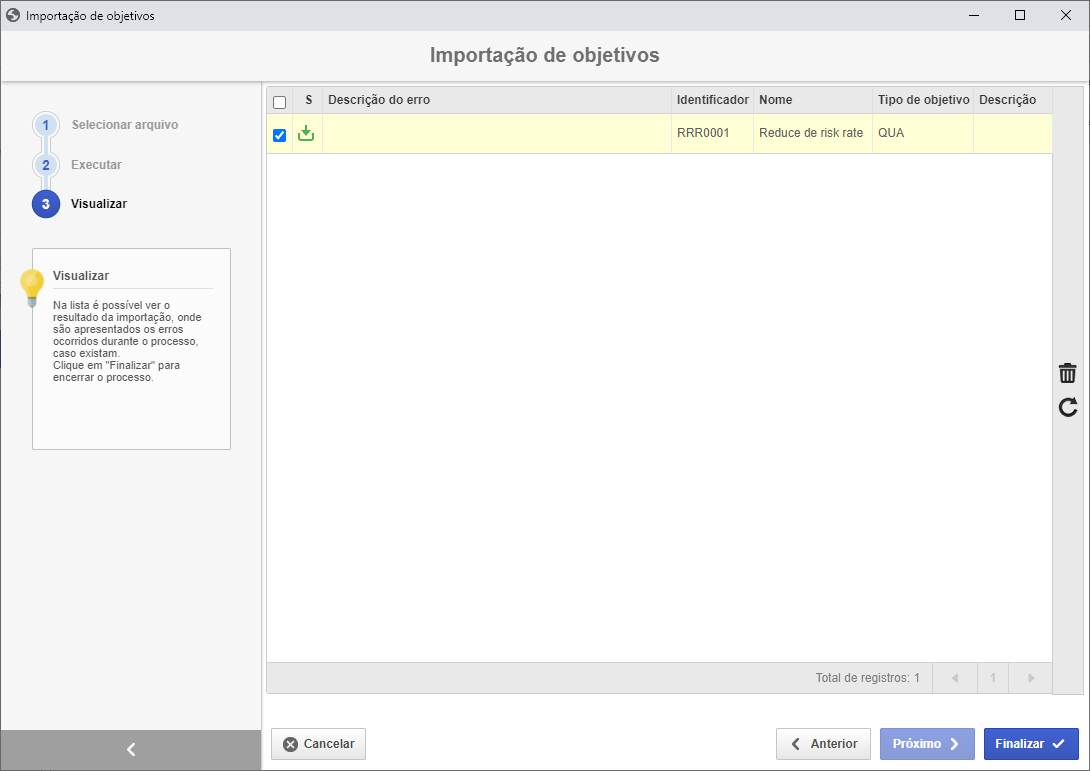The height and width of the screenshot is (771, 1090).
Task: Sort by Tipo de objetivo column
Action: [923, 100]
